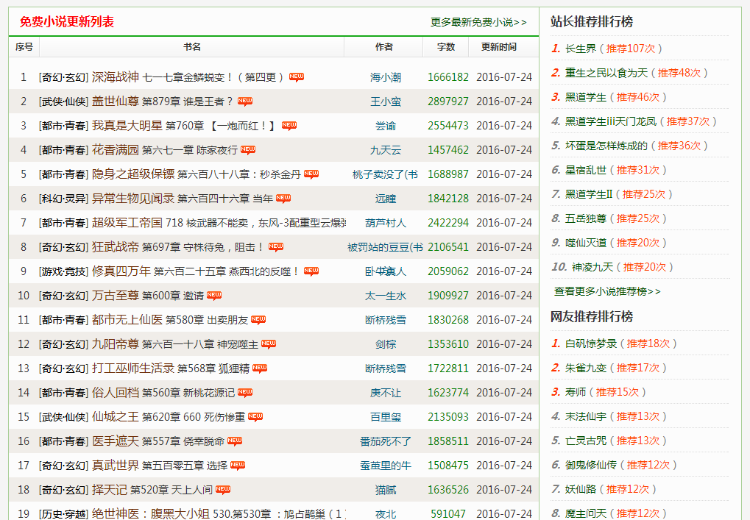Image resolution: width=750 pixels, height=520 pixels.
Task: Open author 王小蛮's page
Action: click(386, 101)
